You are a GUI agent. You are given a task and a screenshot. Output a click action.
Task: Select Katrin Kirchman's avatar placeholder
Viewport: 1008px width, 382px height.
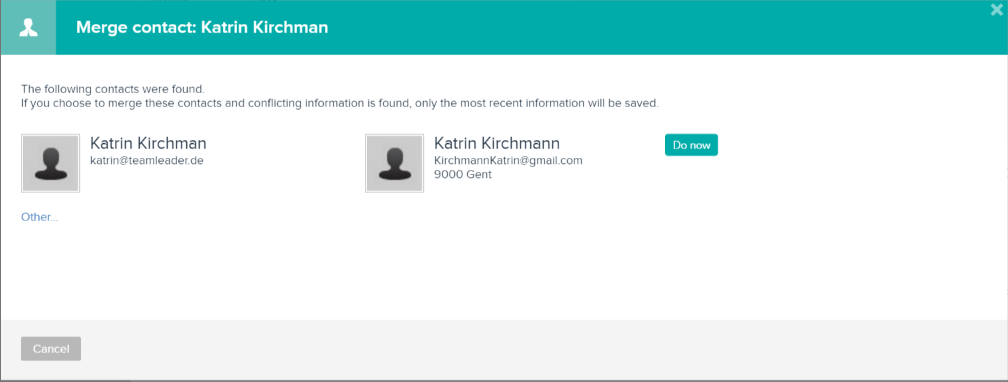51,163
